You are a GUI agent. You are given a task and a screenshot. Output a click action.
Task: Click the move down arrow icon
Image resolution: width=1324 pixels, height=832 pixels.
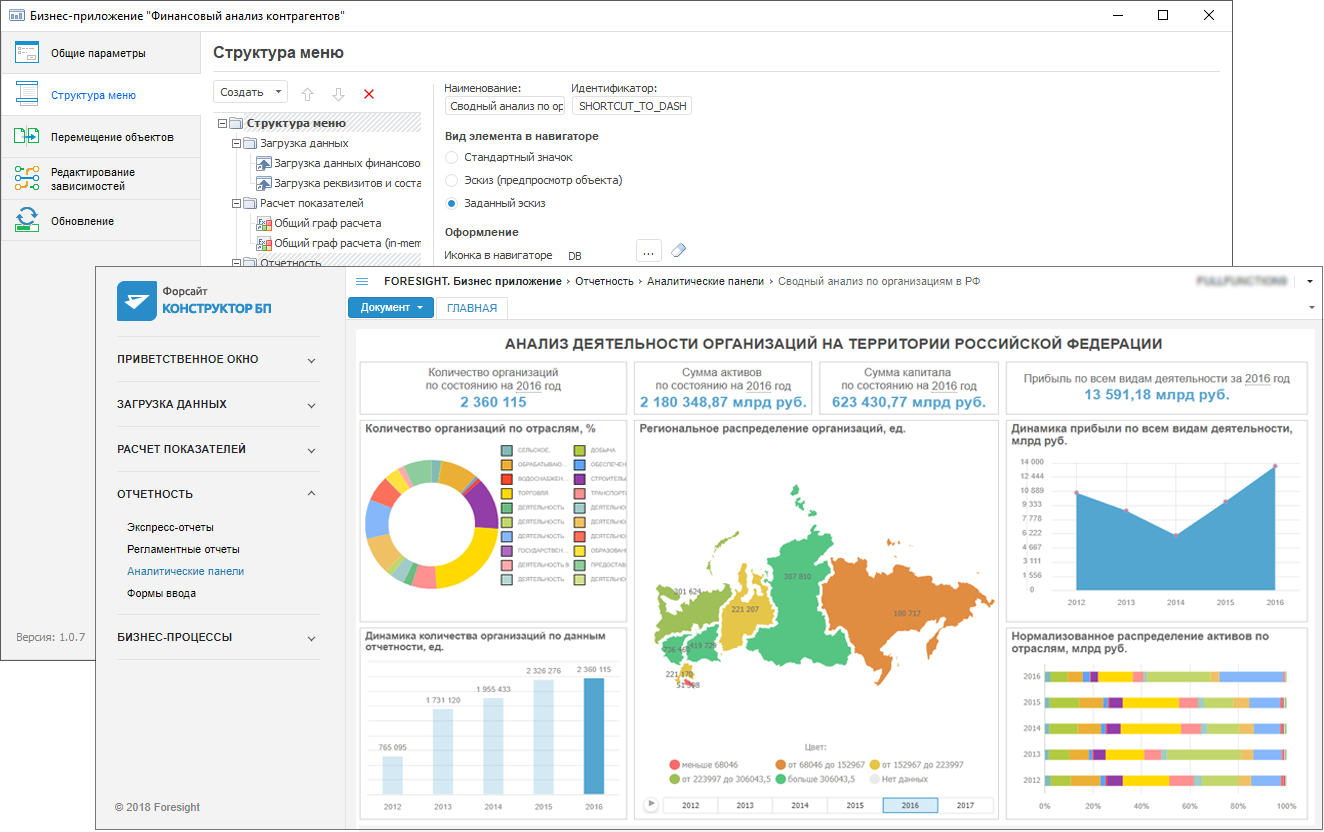(x=338, y=94)
